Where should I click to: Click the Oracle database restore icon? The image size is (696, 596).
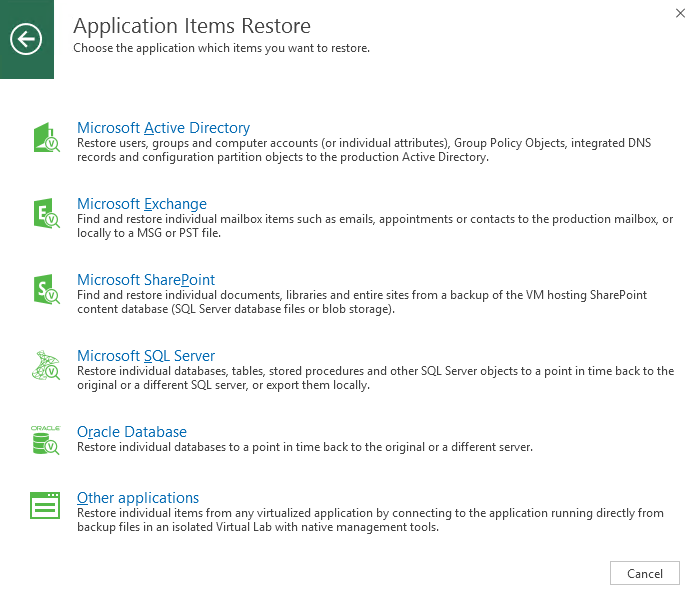click(x=45, y=440)
